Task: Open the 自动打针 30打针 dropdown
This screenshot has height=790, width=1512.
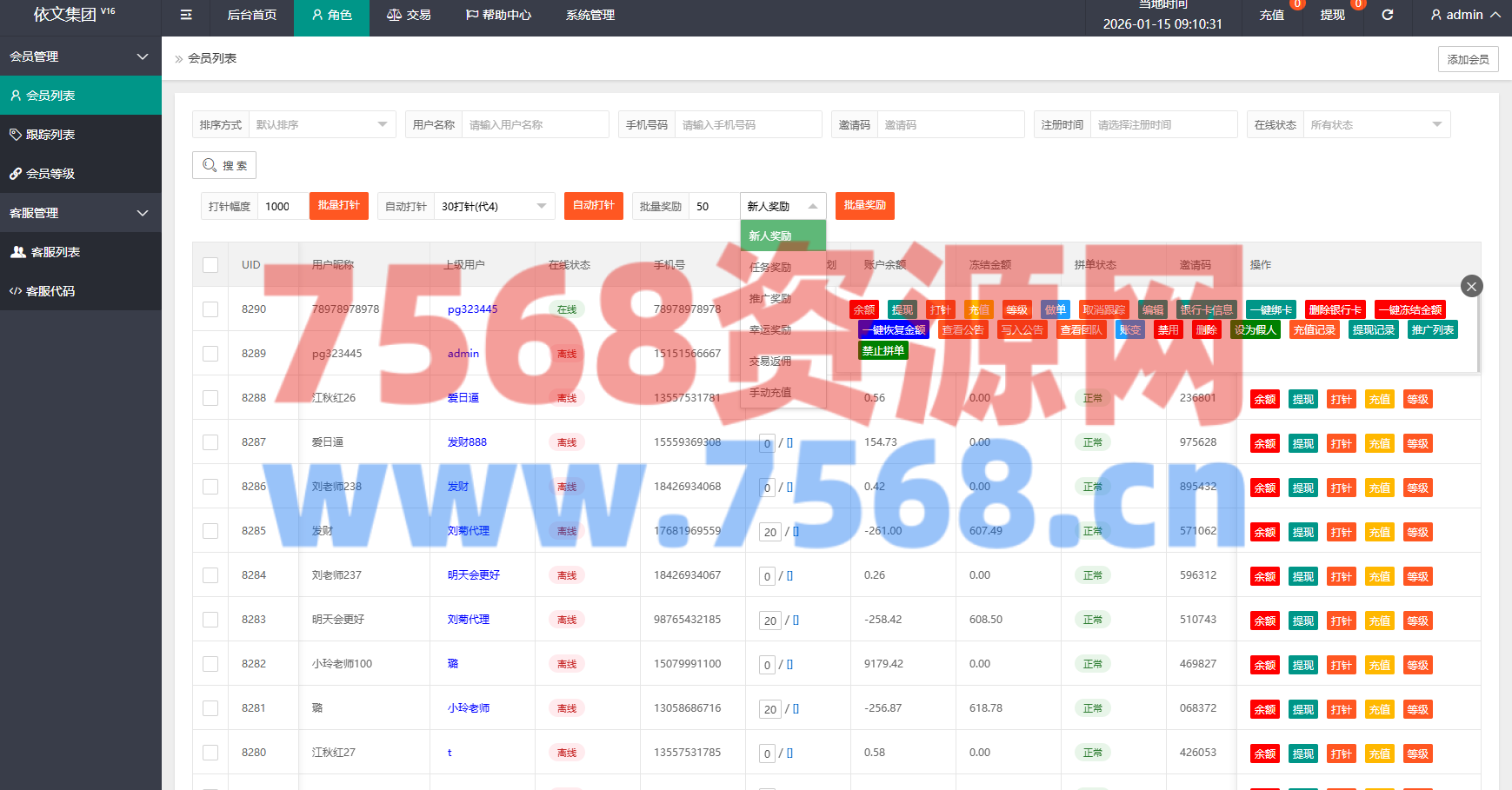Action: pos(494,207)
